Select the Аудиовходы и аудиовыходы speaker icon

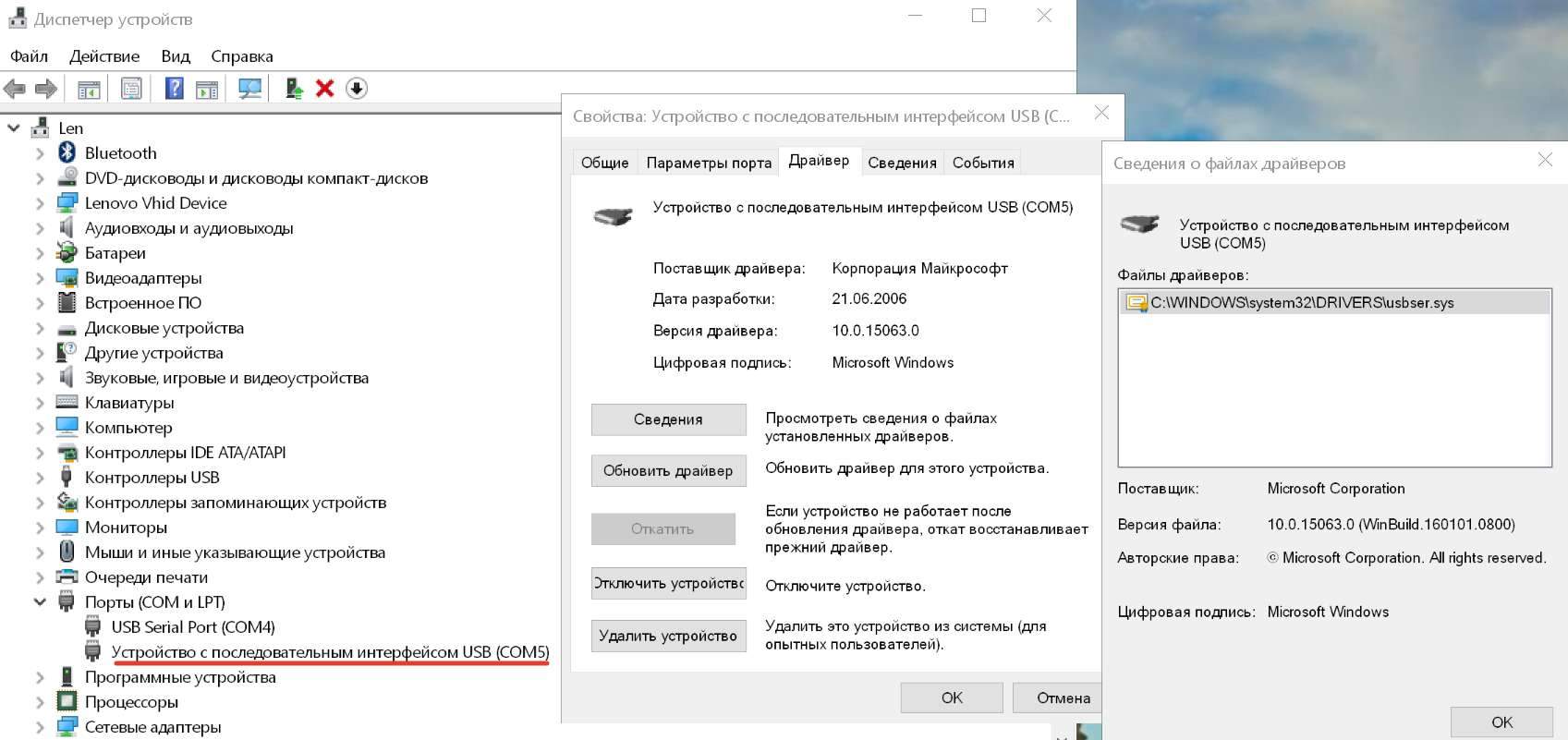click(x=67, y=227)
